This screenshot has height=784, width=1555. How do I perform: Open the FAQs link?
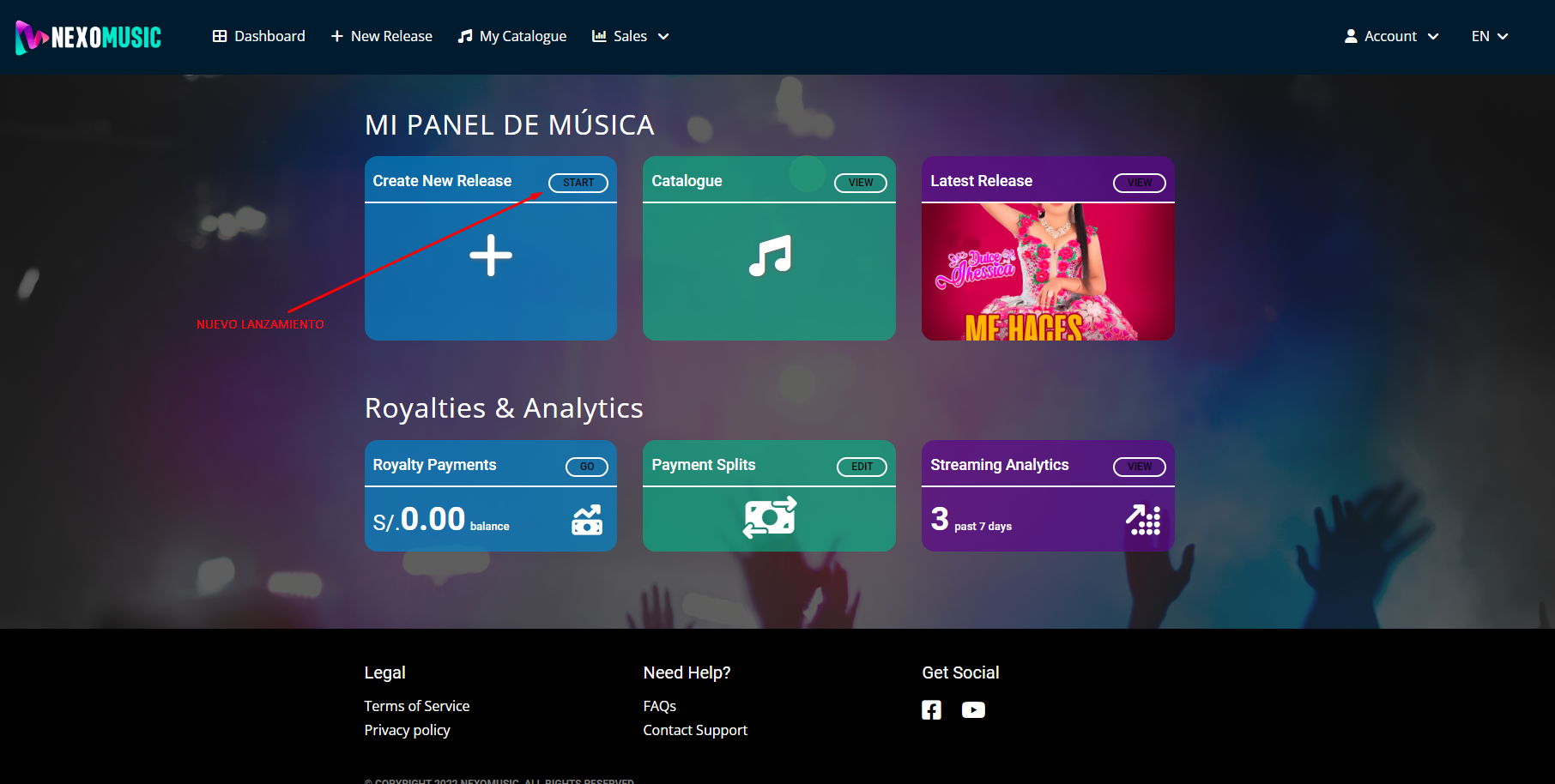pos(660,706)
